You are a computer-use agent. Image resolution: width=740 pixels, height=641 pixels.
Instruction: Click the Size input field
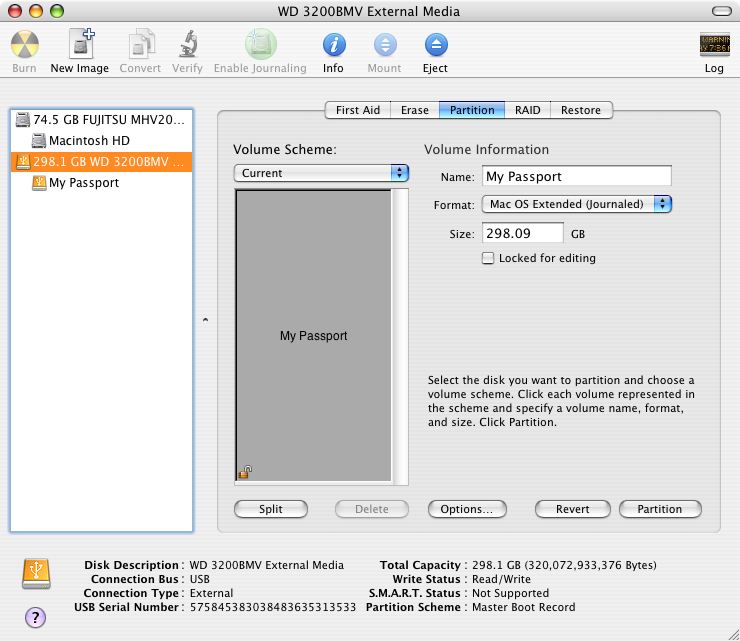click(x=522, y=233)
